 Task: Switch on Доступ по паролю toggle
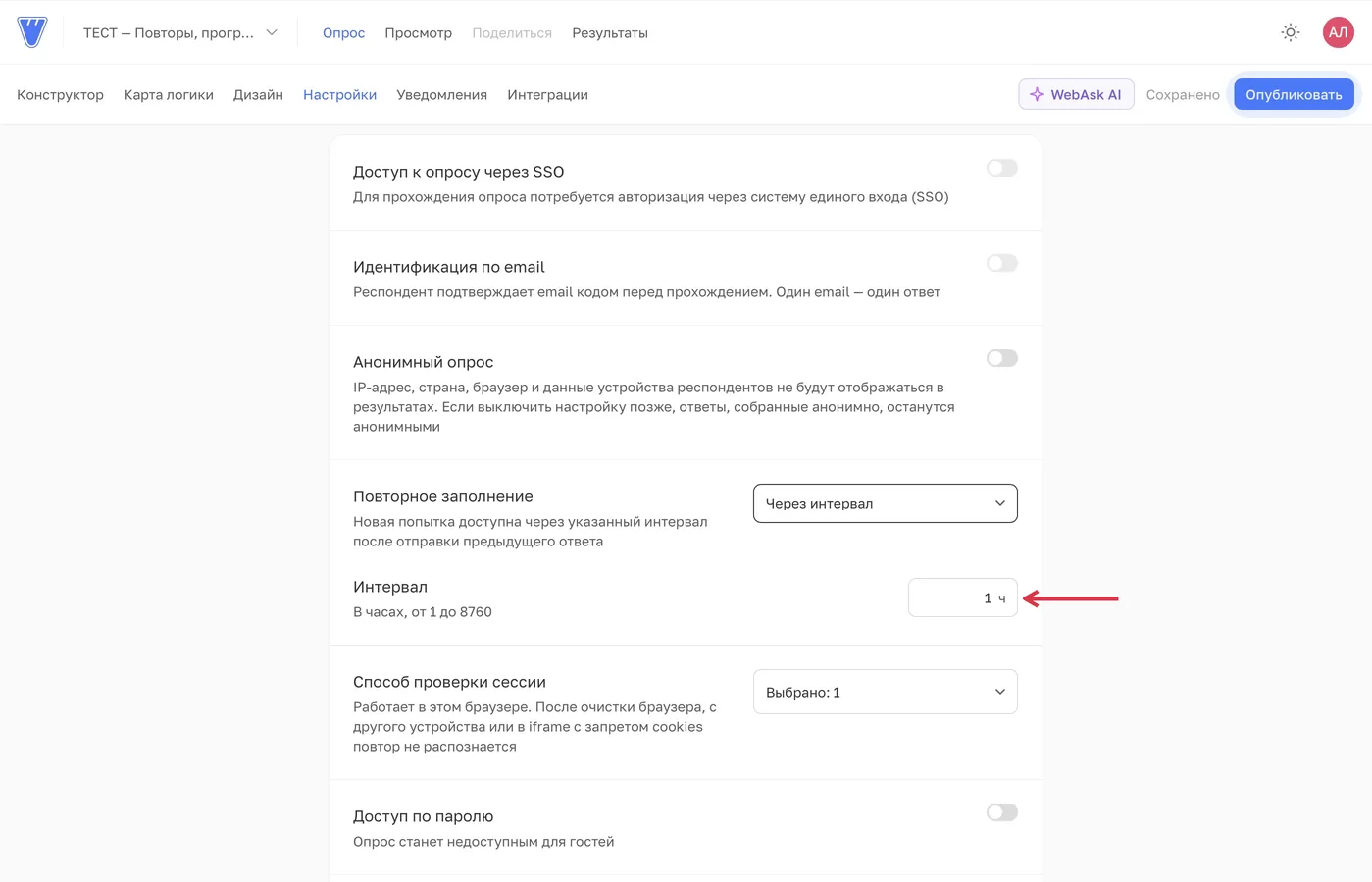pyautogui.click(x=1001, y=812)
